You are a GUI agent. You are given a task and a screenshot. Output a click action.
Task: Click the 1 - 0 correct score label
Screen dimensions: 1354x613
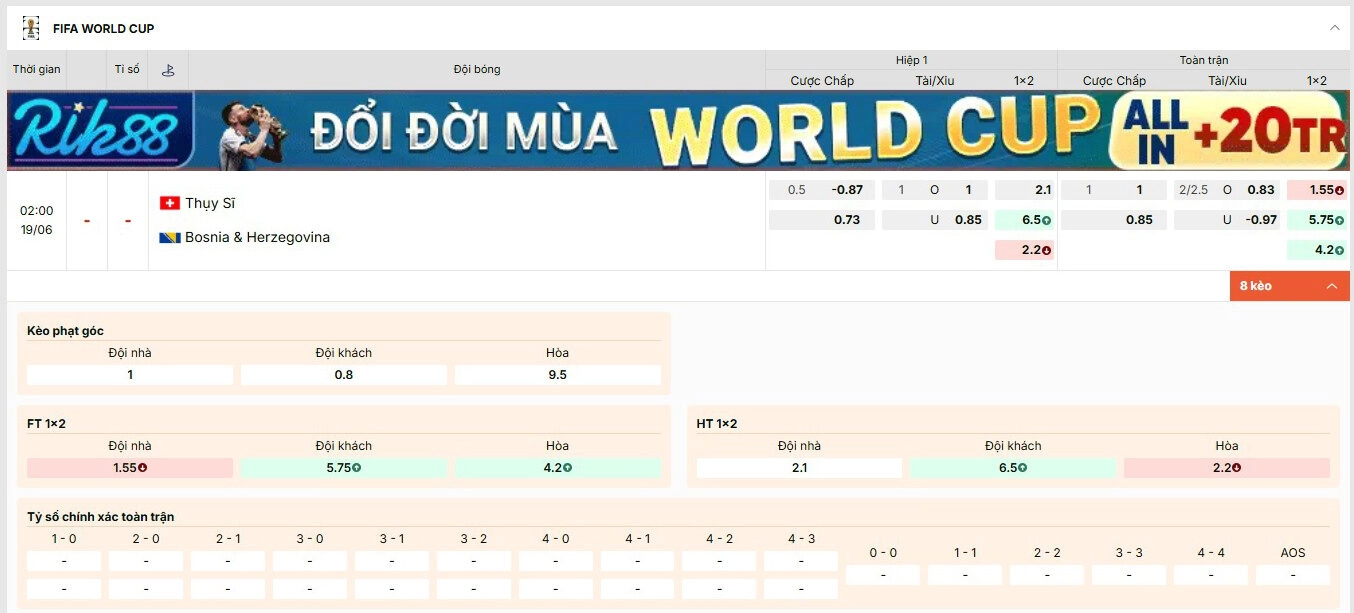(x=64, y=539)
